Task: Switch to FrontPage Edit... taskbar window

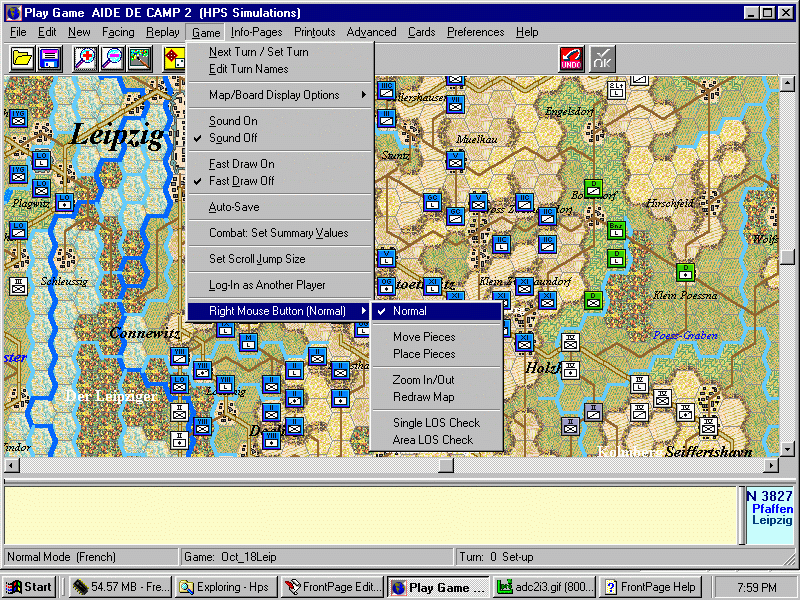Action: [334, 587]
